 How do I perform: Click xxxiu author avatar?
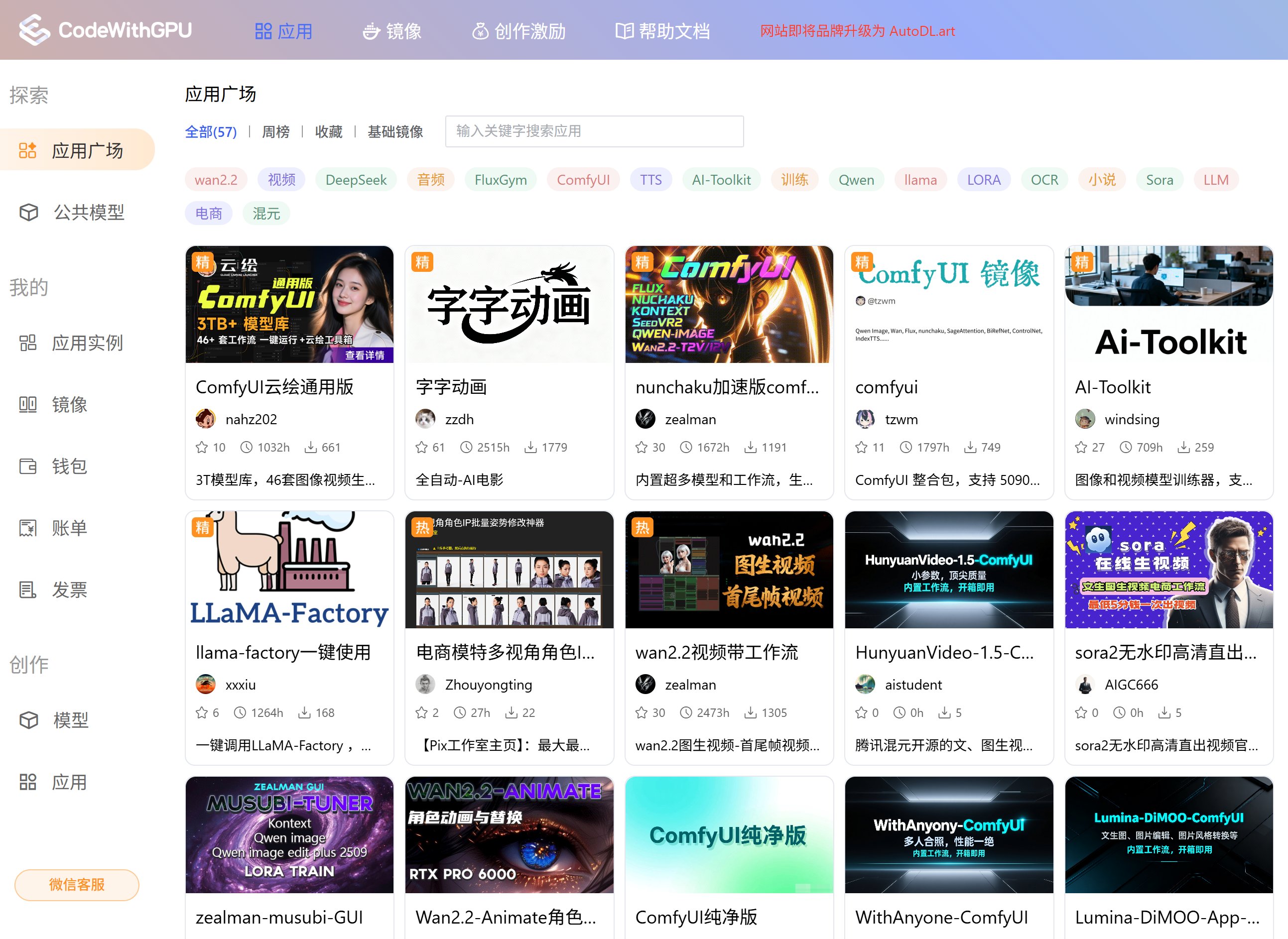tap(205, 685)
